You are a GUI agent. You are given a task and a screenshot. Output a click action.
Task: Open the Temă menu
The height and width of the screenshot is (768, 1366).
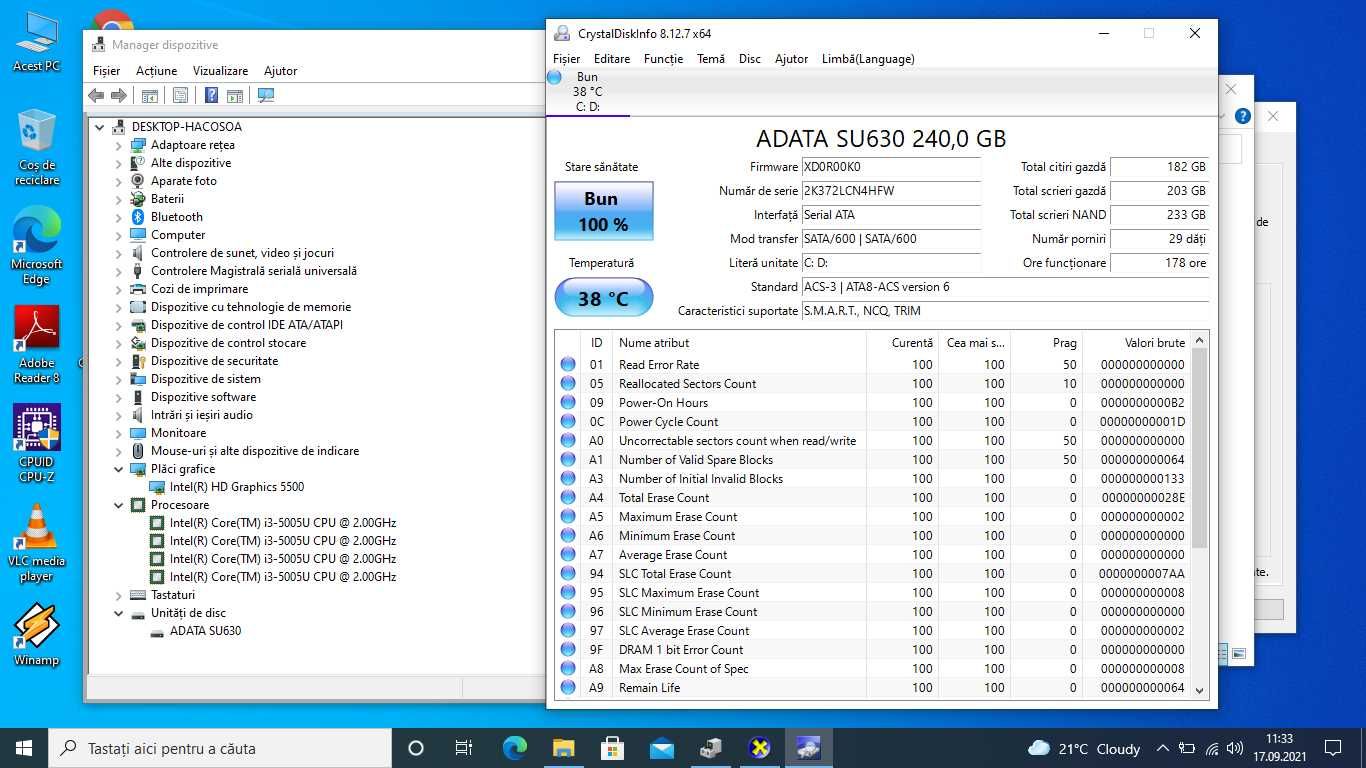(x=711, y=59)
